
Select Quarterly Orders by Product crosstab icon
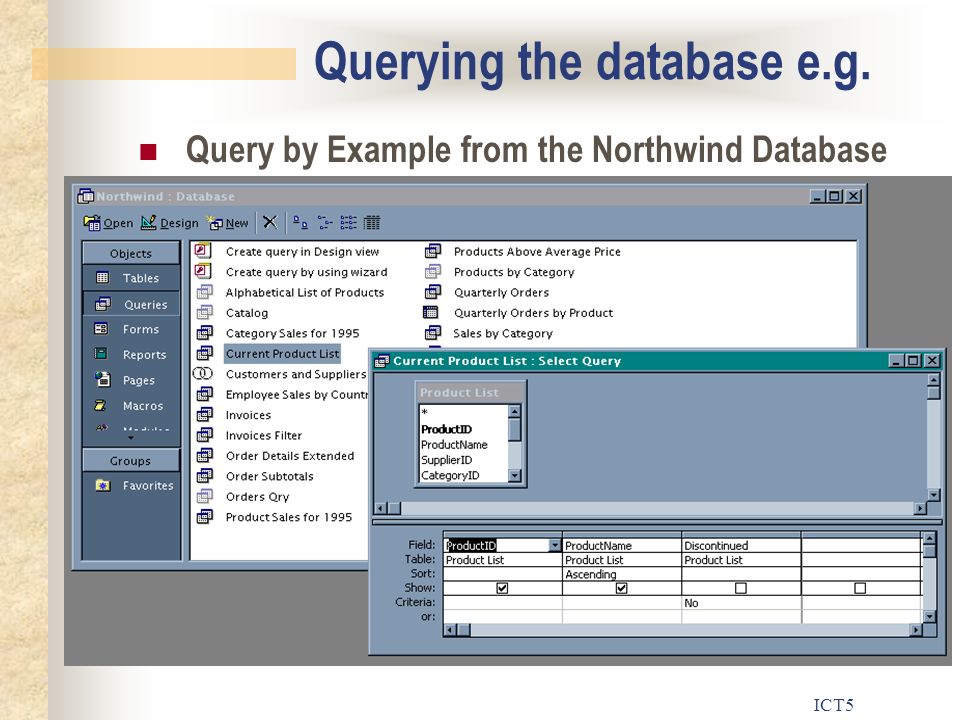pyautogui.click(x=431, y=313)
